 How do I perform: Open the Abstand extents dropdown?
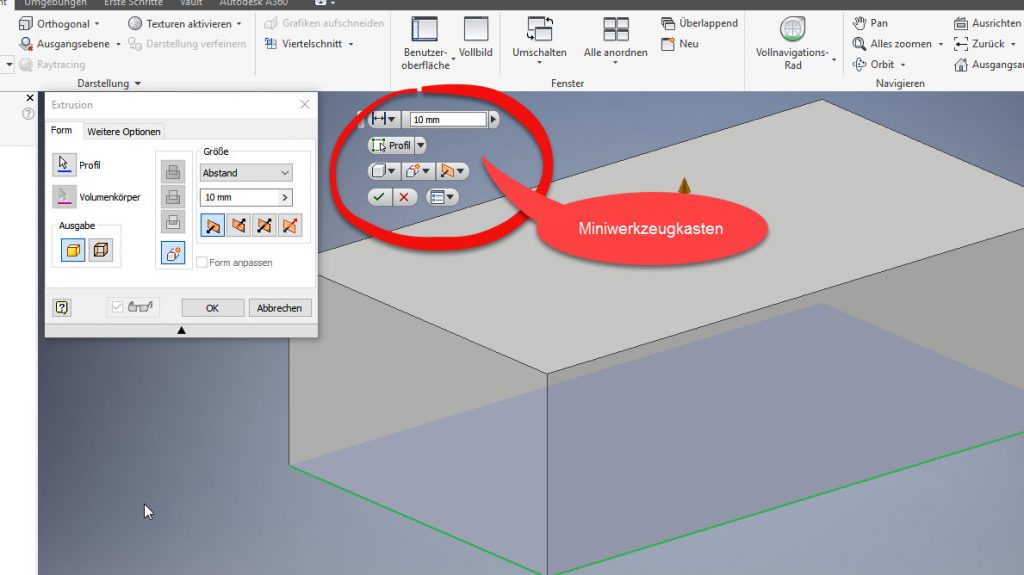(246, 173)
